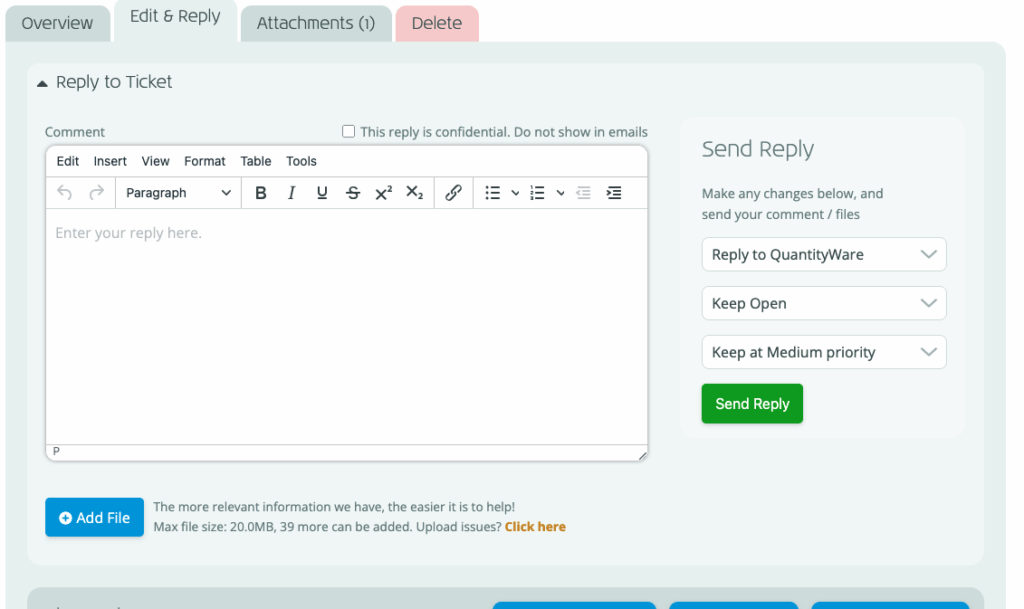
Task: Open the Paragraph style dropdown
Action: (178, 193)
